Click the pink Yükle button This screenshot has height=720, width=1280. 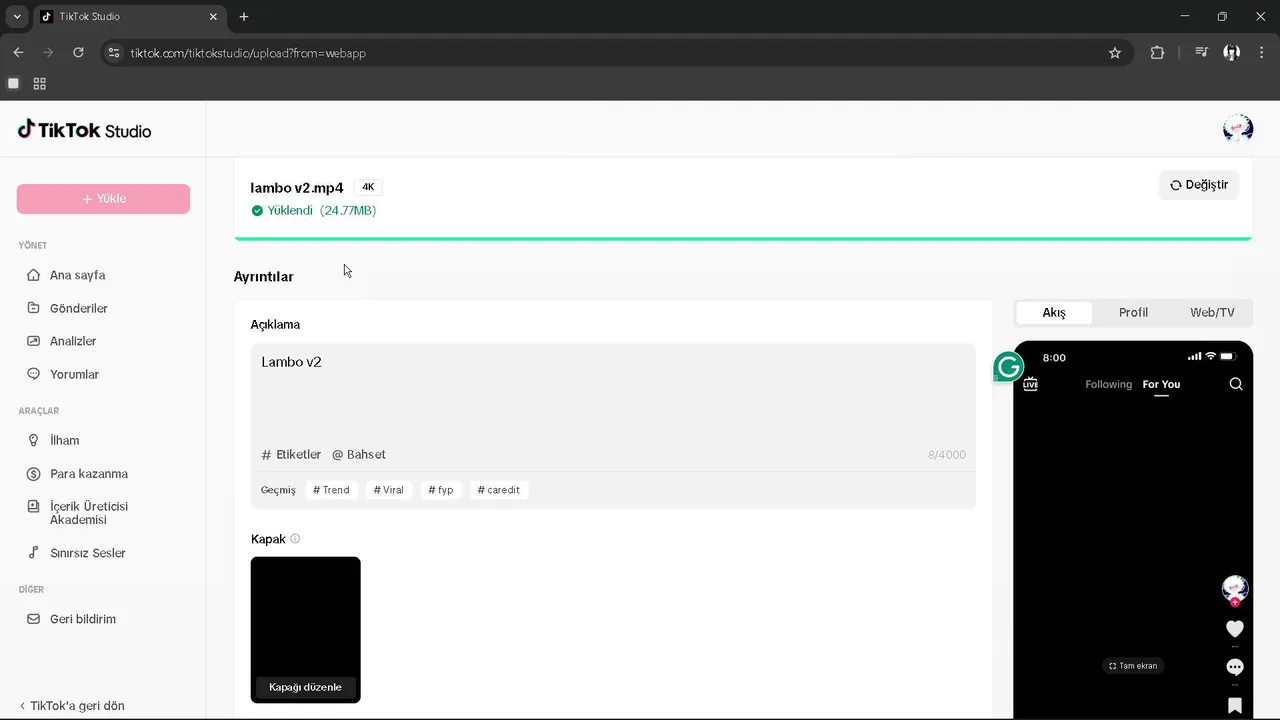tap(103, 198)
